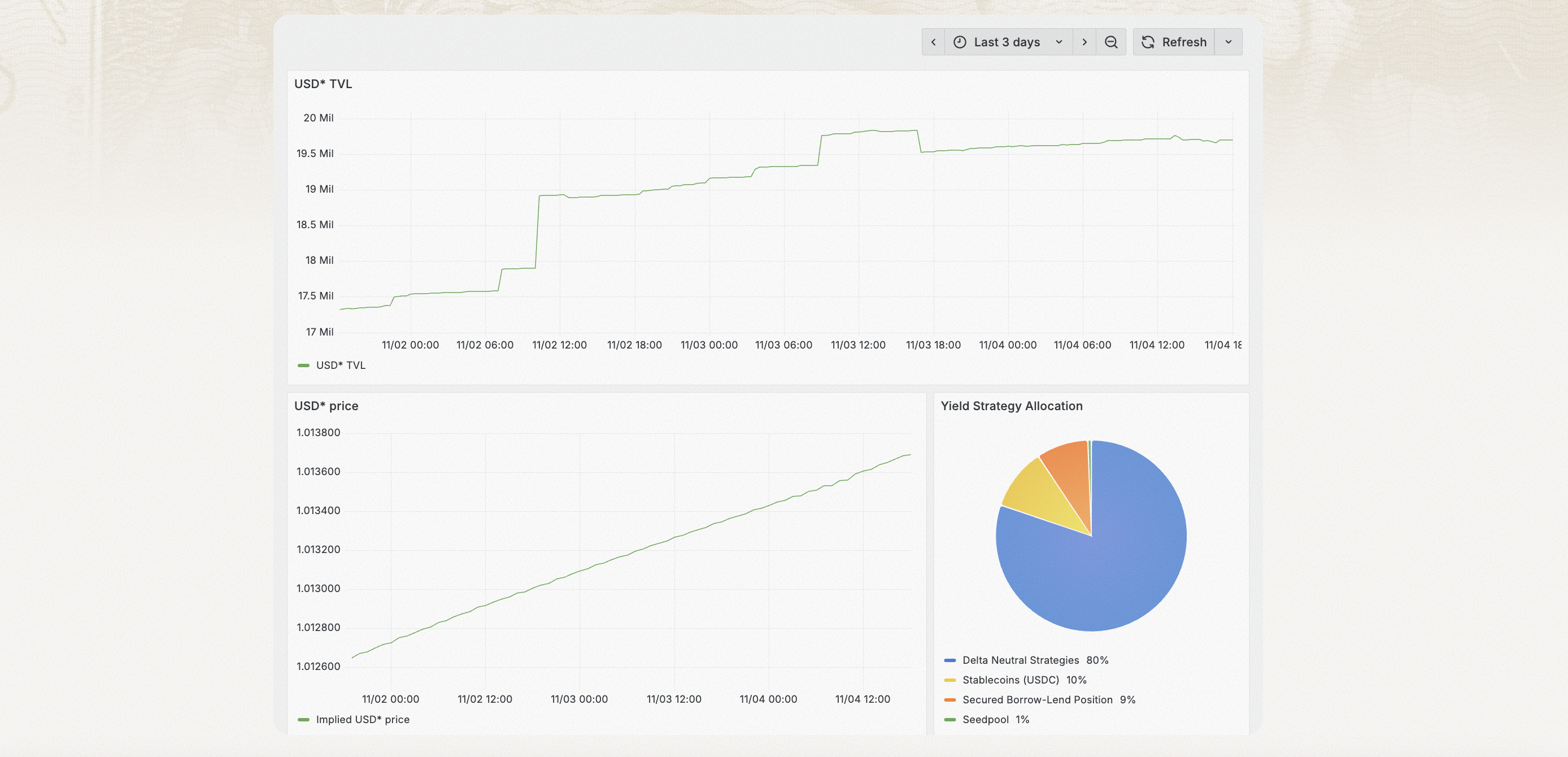This screenshot has width=1568, height=757.
Task: Shift time range forward with right arrow
Action: pyautogui.click(x=1084, y=42)
